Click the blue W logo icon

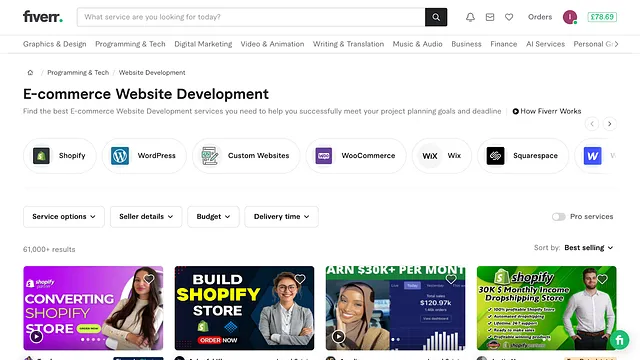(593, 156)
